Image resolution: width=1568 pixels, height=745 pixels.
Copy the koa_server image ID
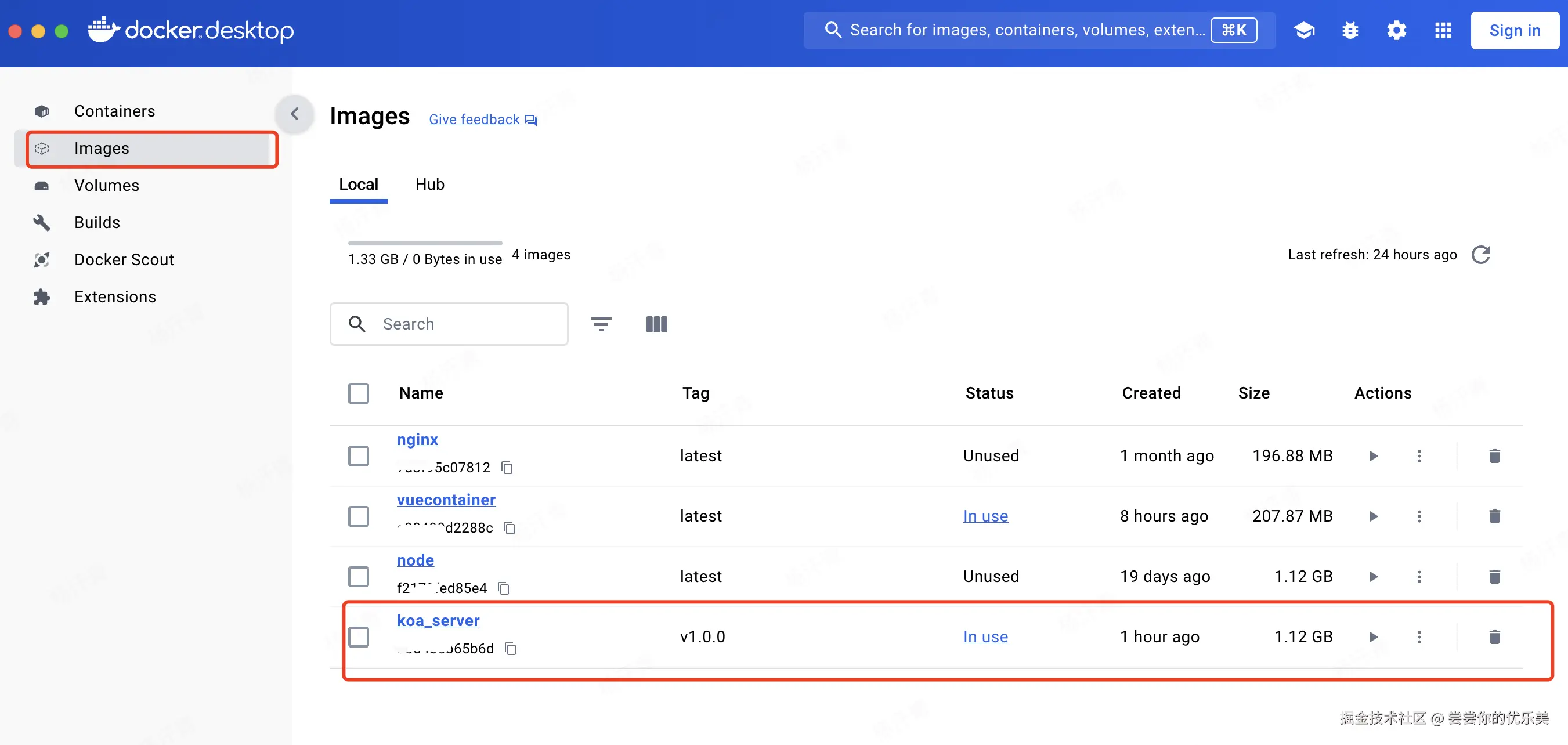tap(511, 648)
